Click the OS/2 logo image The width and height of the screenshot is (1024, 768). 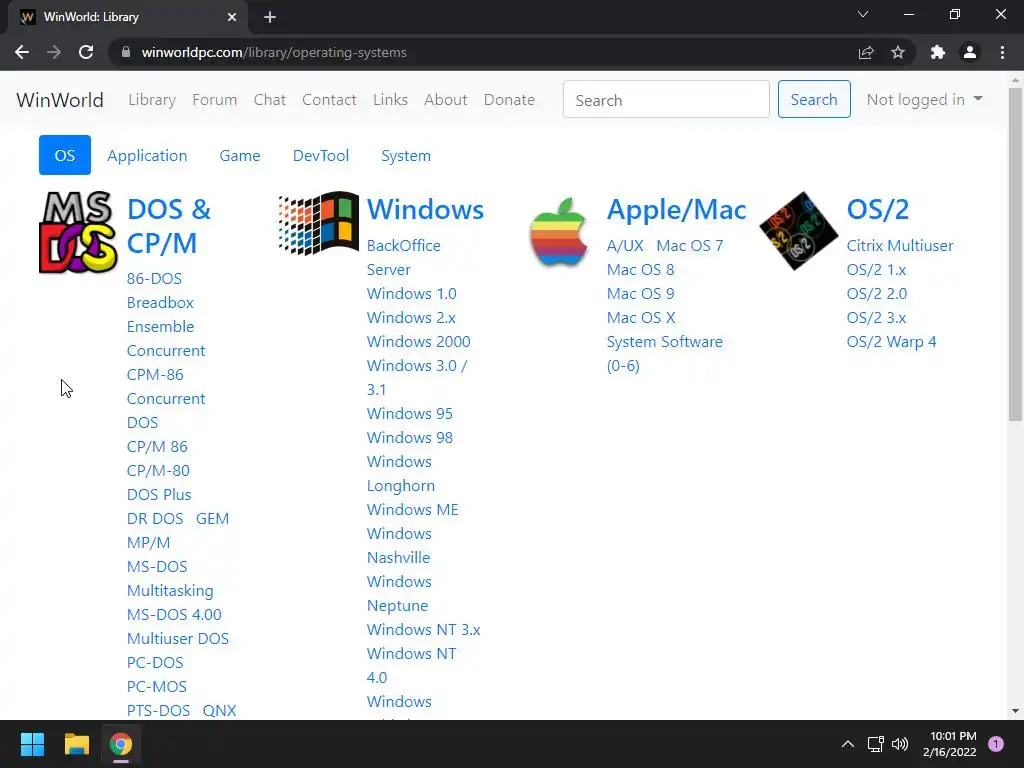pyautogui.click(x=799, y=231)
